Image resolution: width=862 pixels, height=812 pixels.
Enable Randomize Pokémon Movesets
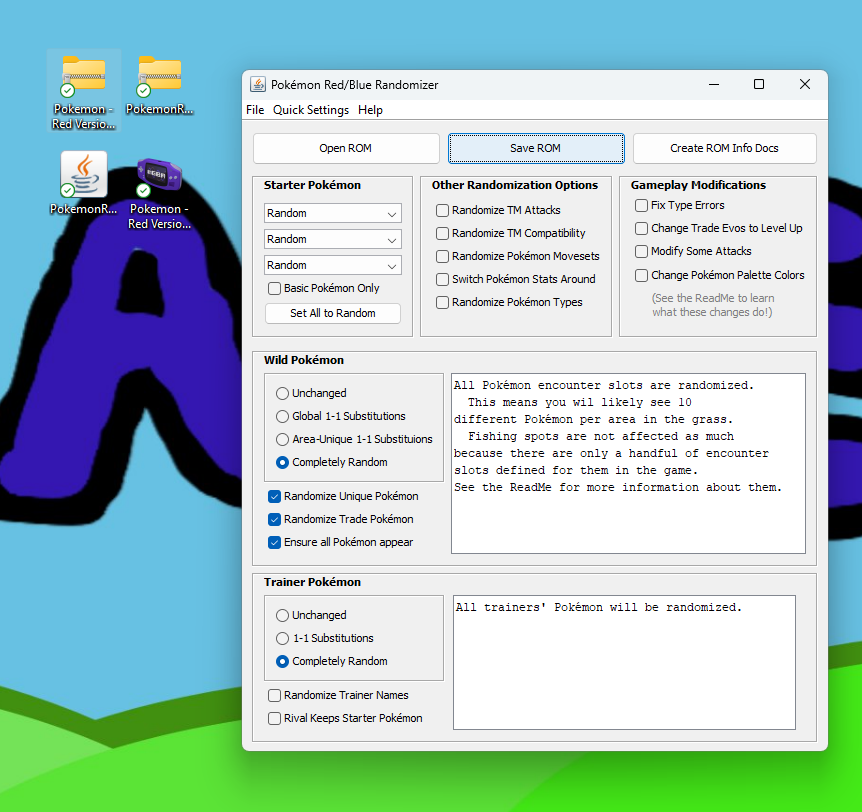point(442,256)
